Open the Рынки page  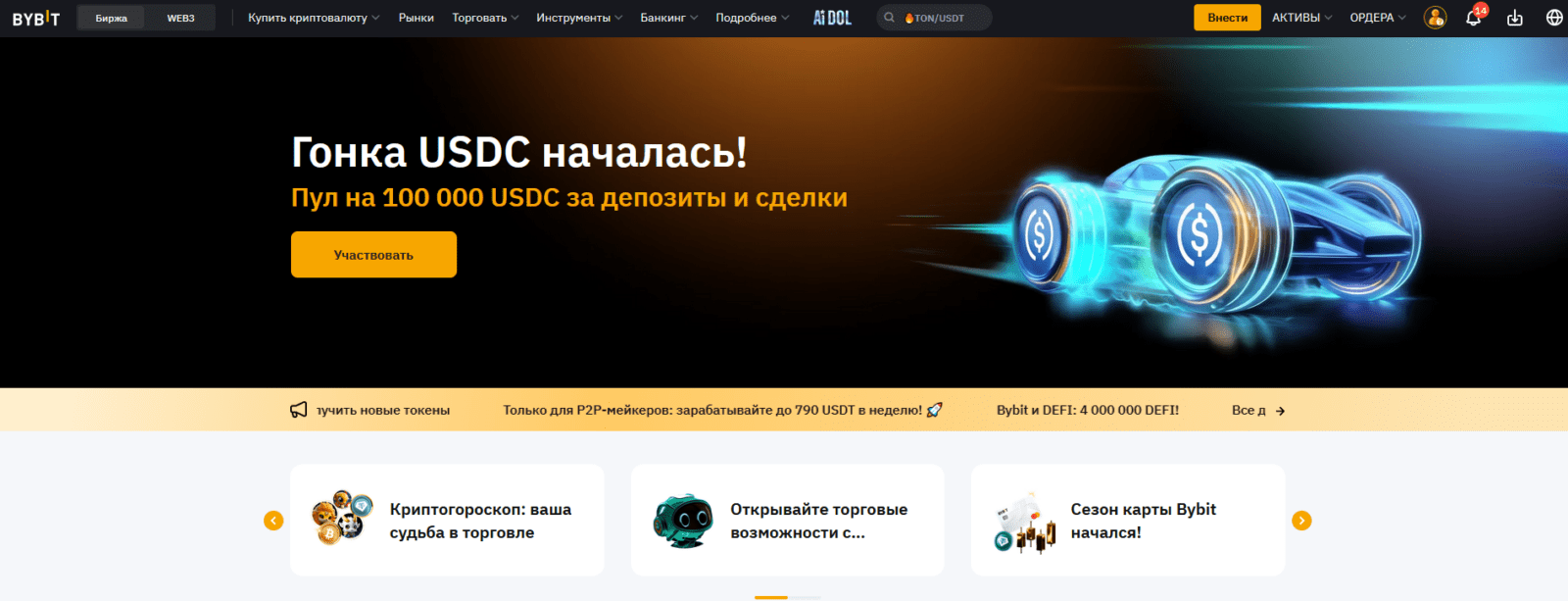click(x=416, y=18)
